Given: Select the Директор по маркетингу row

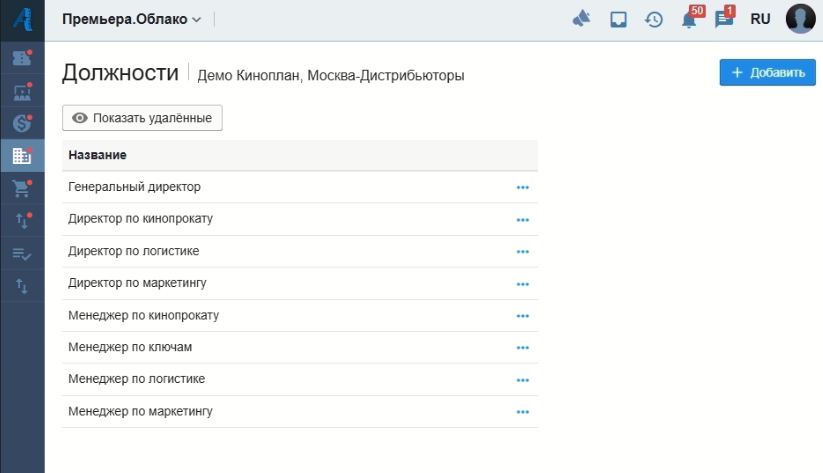Looking at the screenshot, I should (137, 283).
